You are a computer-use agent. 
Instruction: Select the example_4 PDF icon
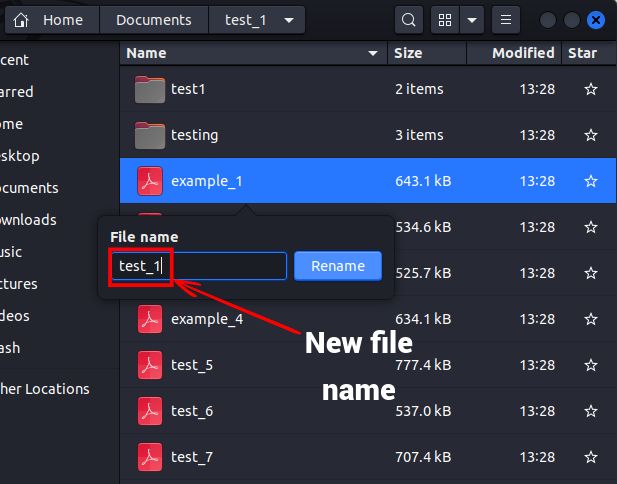149,319
